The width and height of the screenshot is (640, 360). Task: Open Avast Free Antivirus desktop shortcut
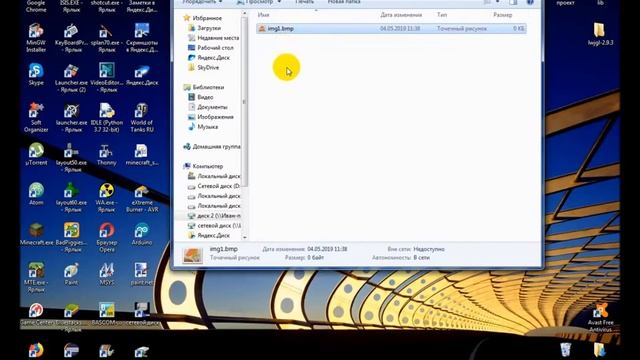tap(600, 317)
